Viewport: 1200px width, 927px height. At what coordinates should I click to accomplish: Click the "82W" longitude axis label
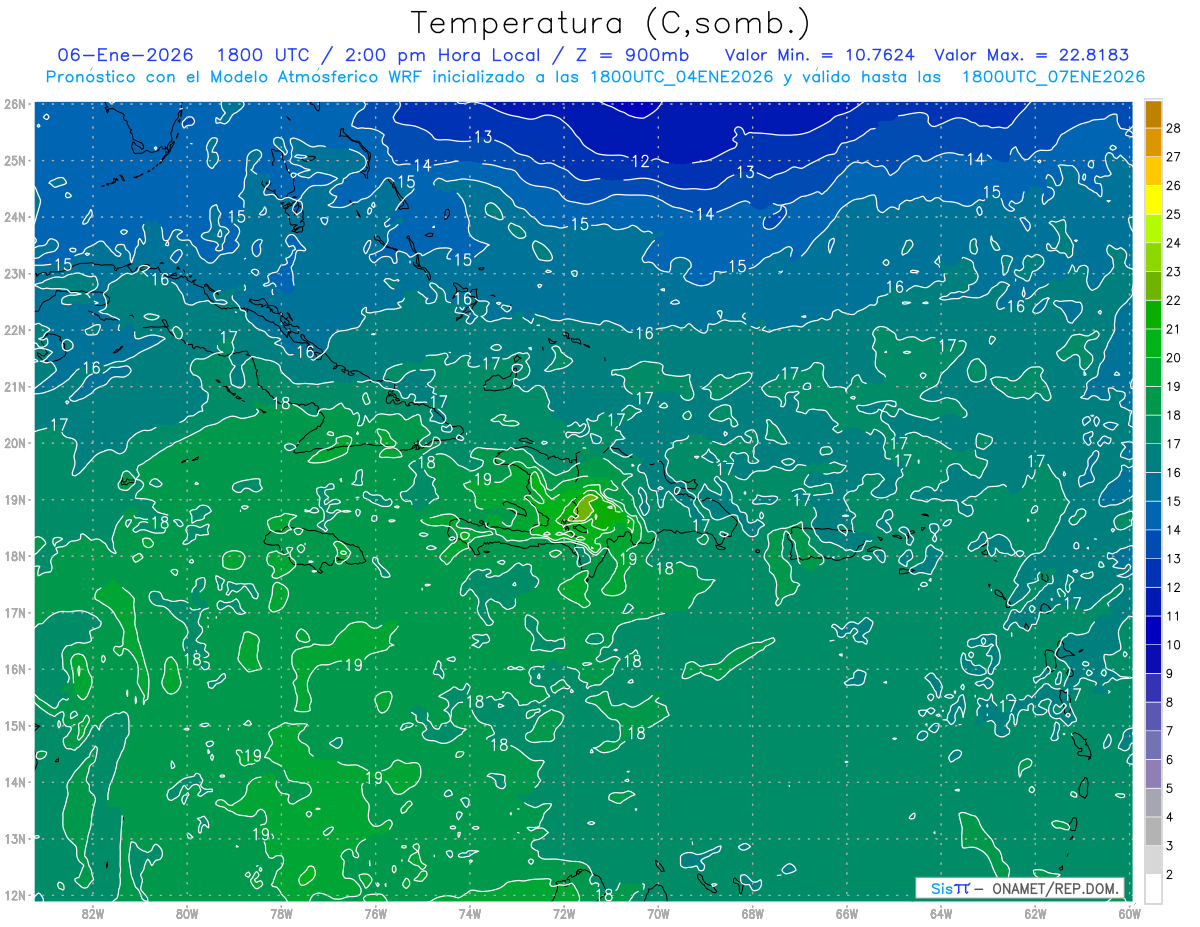[x=93, y=913]
